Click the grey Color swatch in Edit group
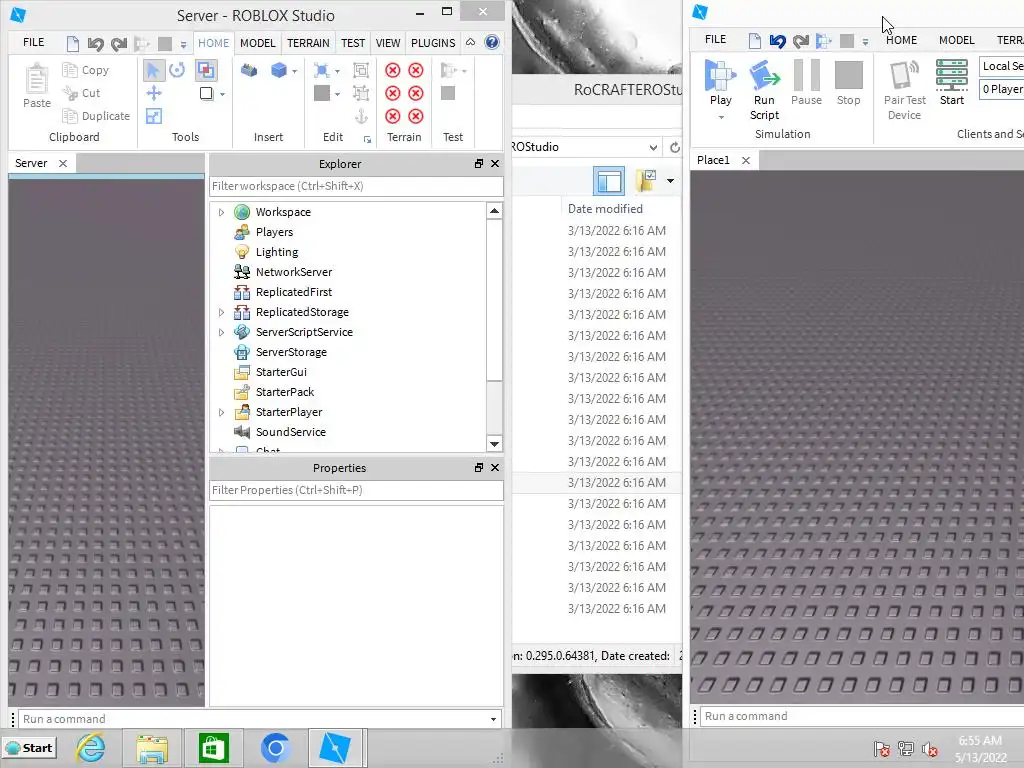 [321, 93]
